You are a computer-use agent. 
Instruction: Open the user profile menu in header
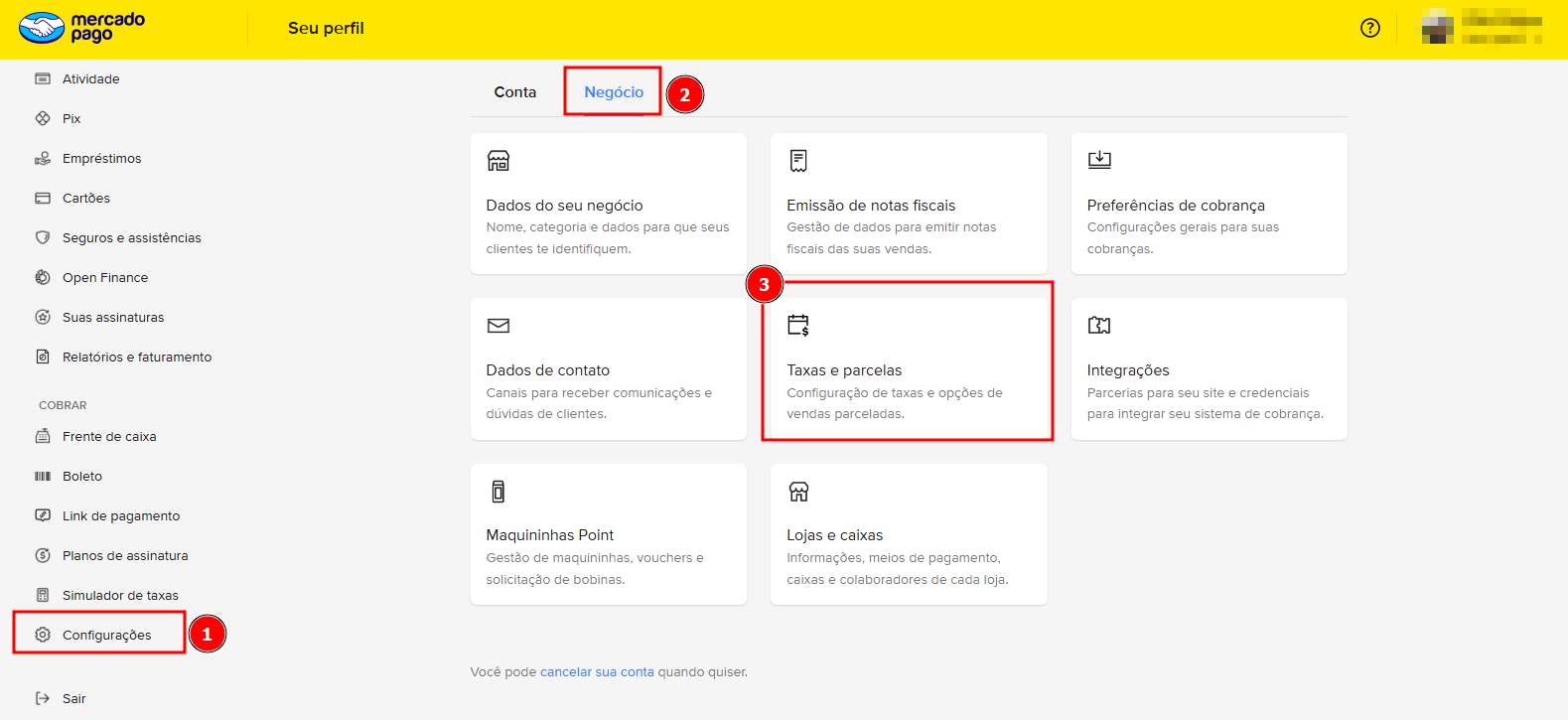point(1481,29)
